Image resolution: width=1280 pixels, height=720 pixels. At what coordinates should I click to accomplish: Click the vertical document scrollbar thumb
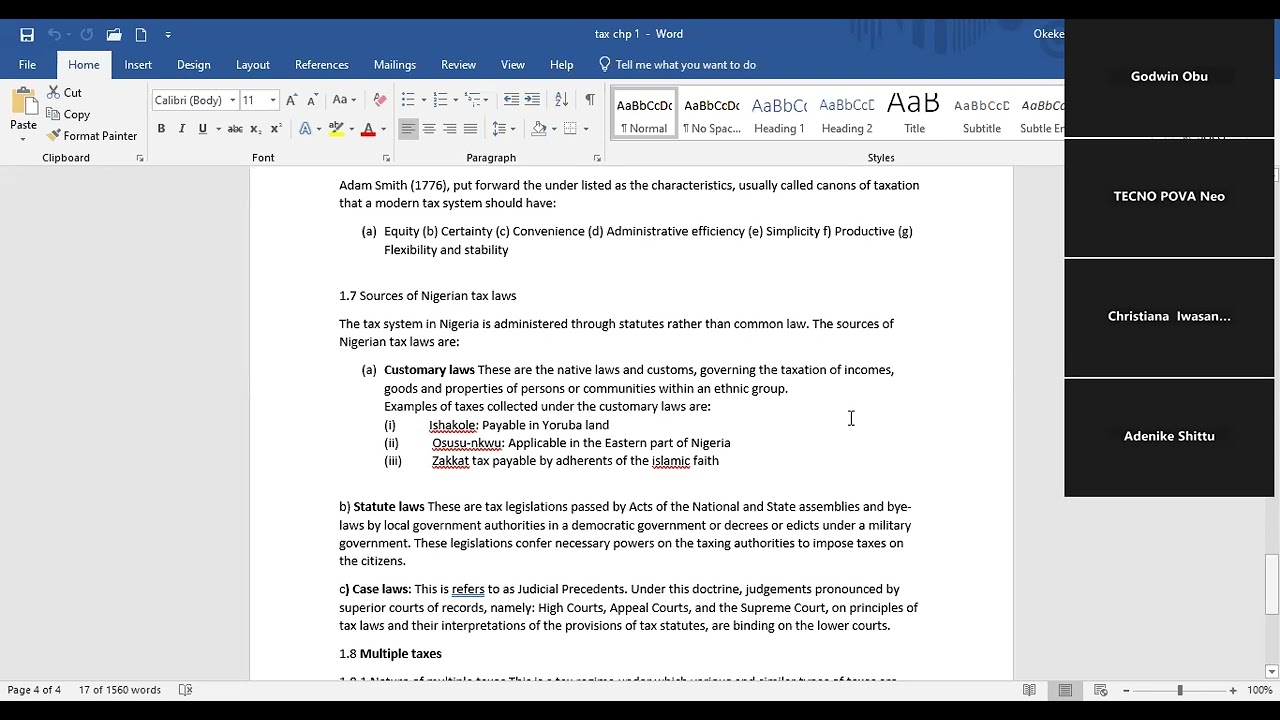click(x=1272, y=584)
